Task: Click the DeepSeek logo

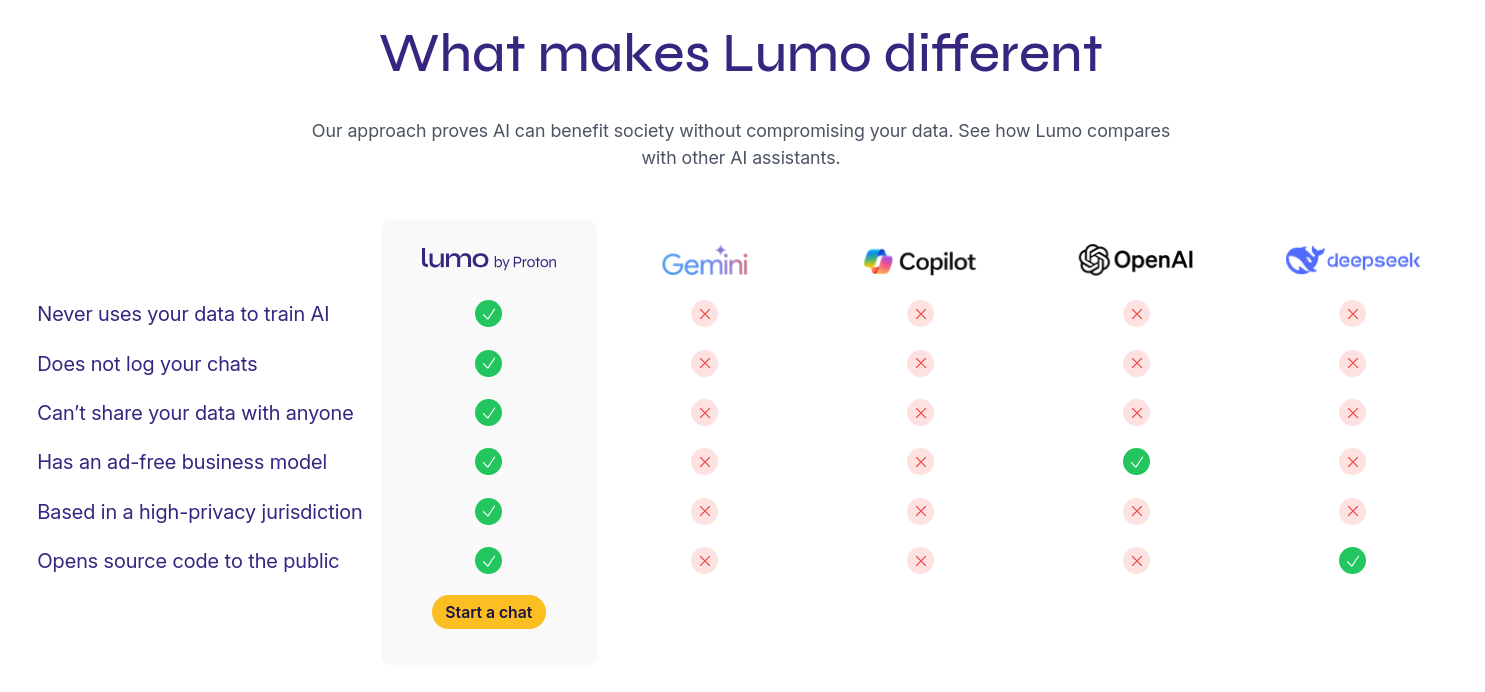Action: pos(1352,260)
